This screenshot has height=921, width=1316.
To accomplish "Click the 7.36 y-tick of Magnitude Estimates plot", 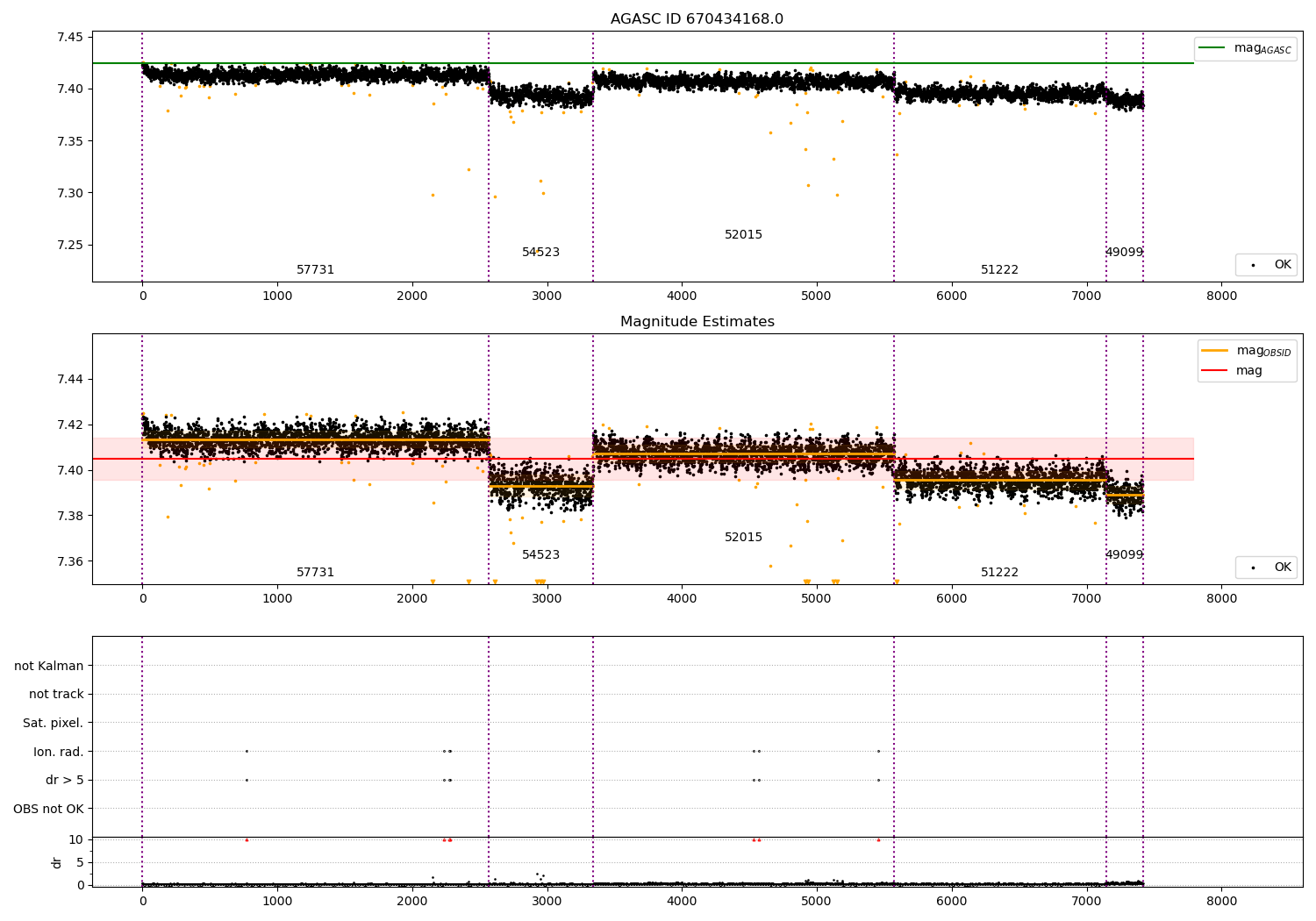I will (x=70, y=561).
